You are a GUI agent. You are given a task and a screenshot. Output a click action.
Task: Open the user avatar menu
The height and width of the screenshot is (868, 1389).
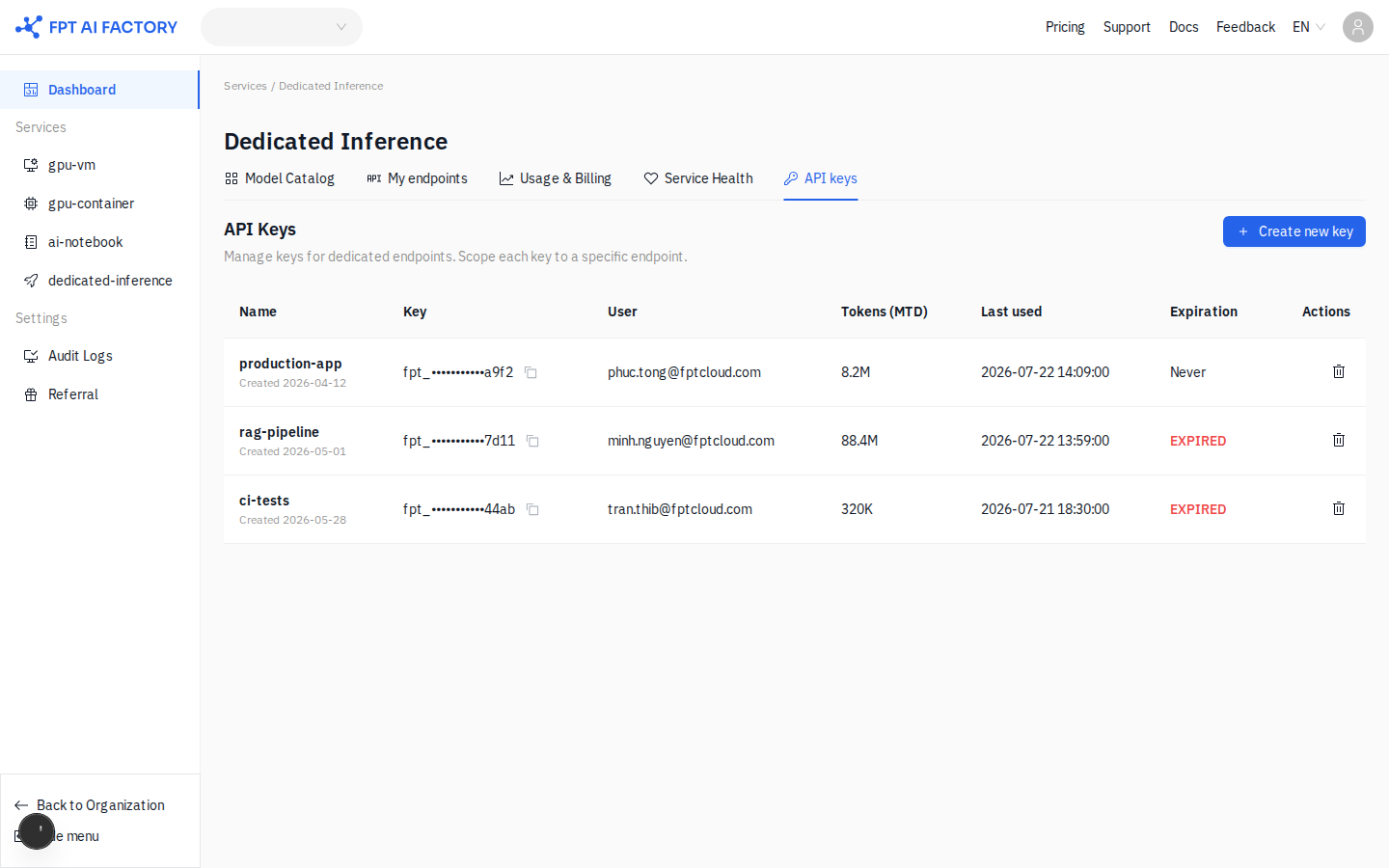1358,27
